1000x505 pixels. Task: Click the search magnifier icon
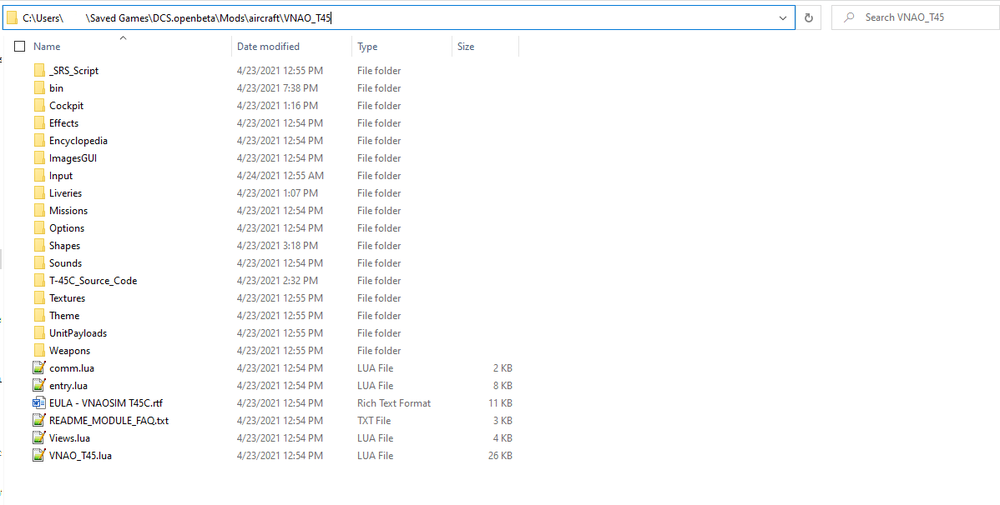click(x=849, y=18)
